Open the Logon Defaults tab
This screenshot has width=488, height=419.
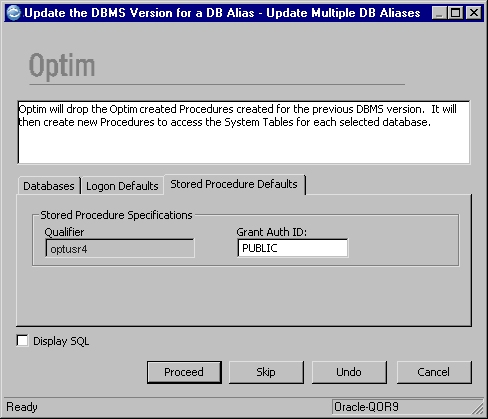[x=122, y=186]
